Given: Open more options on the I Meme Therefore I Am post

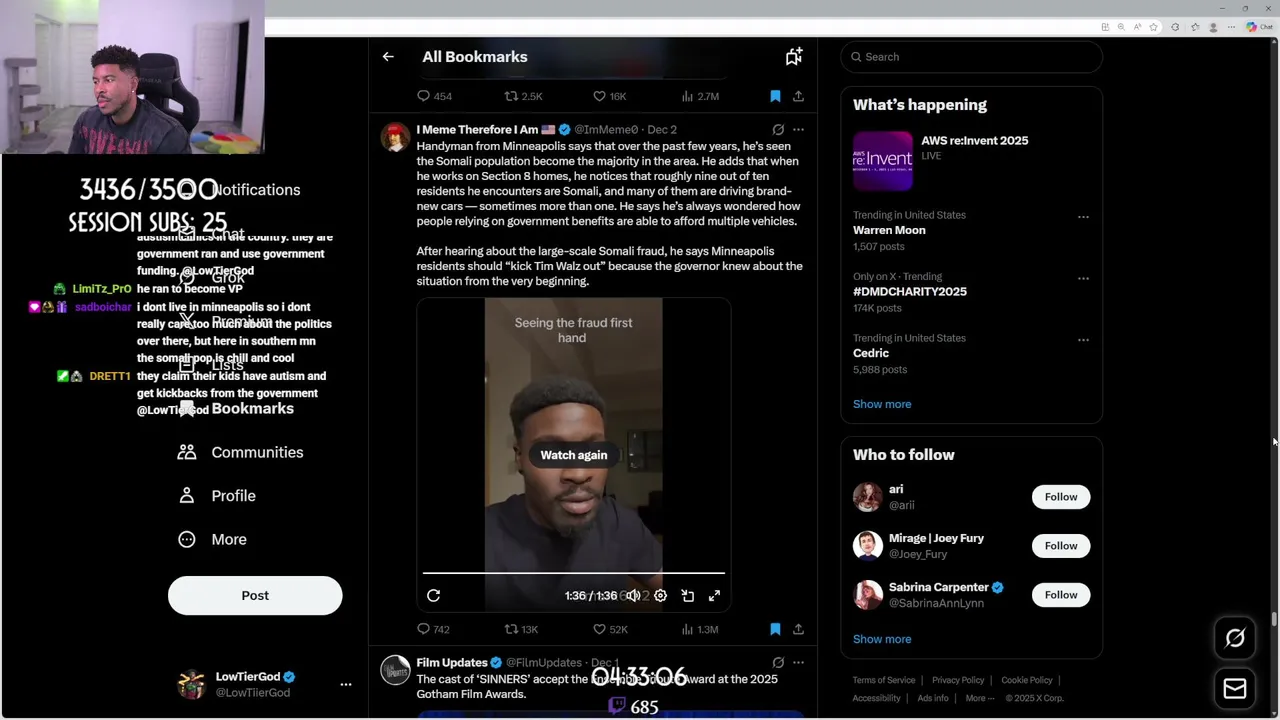Looking at the screenshot, I should (798, 129).
